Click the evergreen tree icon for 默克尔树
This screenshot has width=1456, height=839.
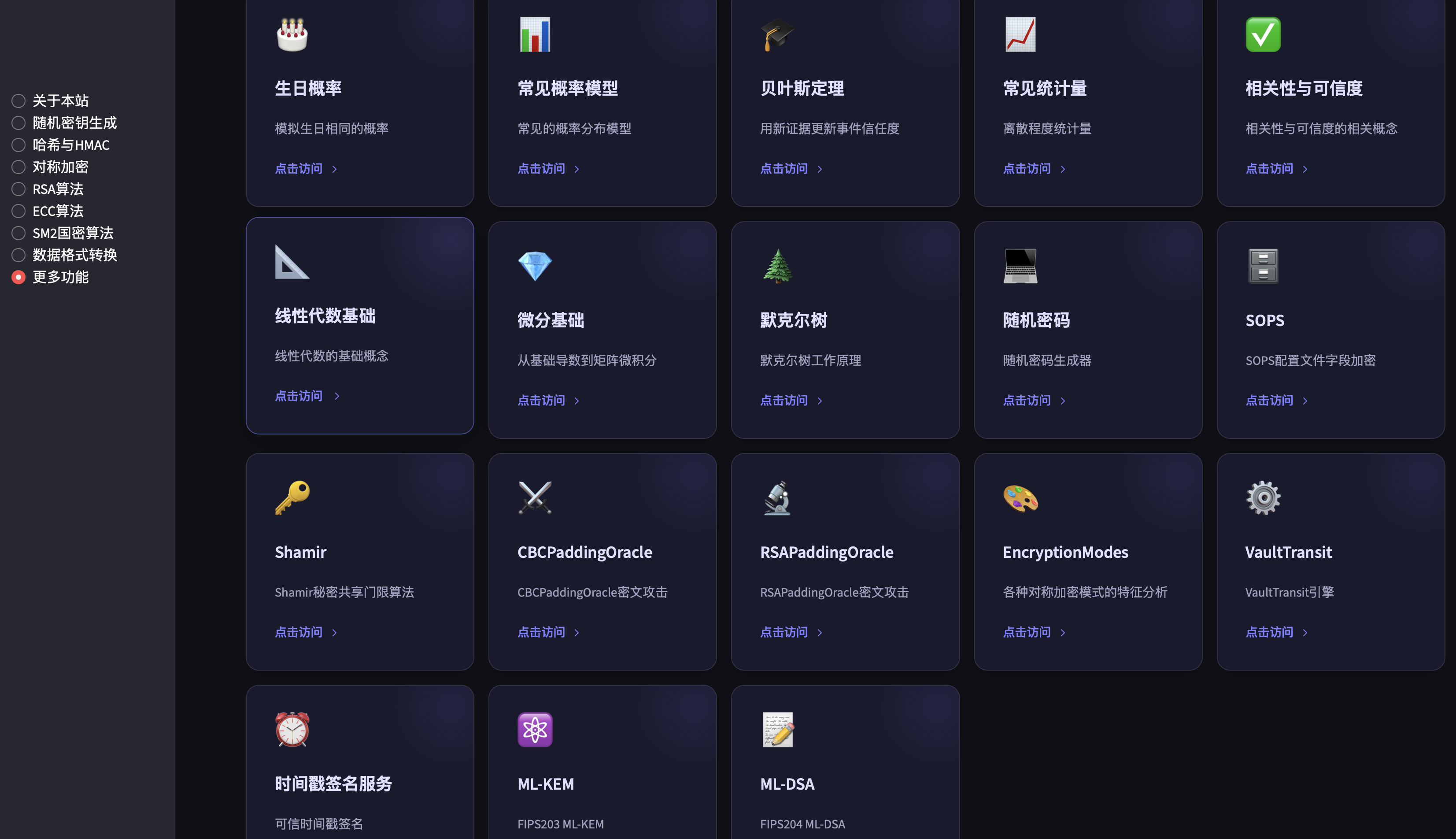777,266
